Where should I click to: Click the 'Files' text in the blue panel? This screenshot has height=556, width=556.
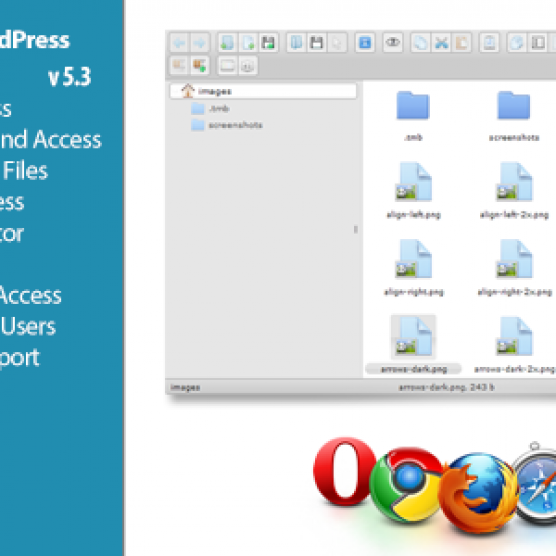click(25, 171)
